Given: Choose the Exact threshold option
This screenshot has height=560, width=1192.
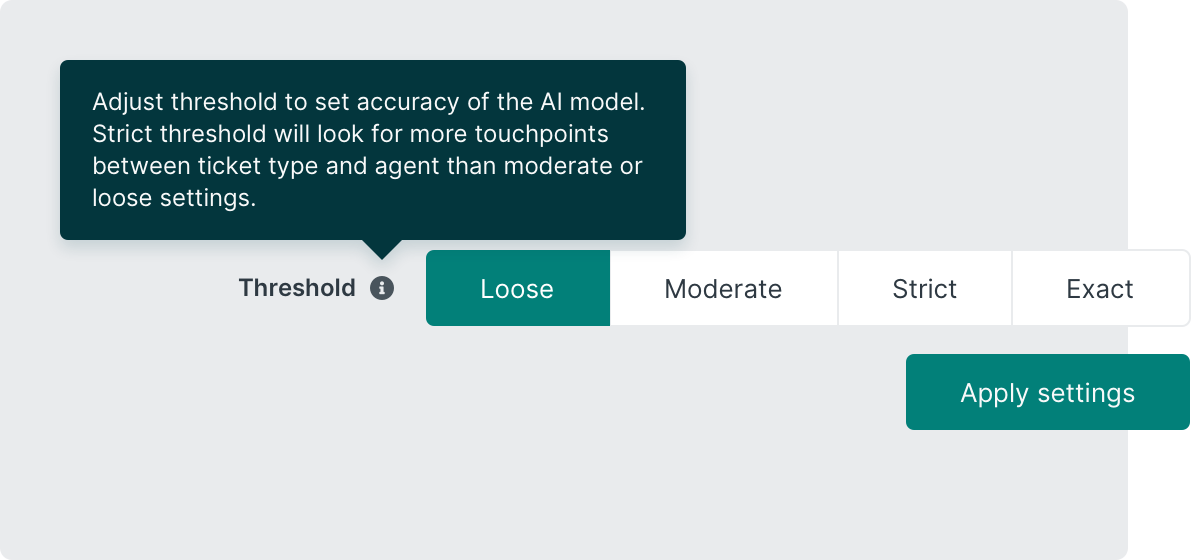Looking at the screenshot, I should [1100, 288].
